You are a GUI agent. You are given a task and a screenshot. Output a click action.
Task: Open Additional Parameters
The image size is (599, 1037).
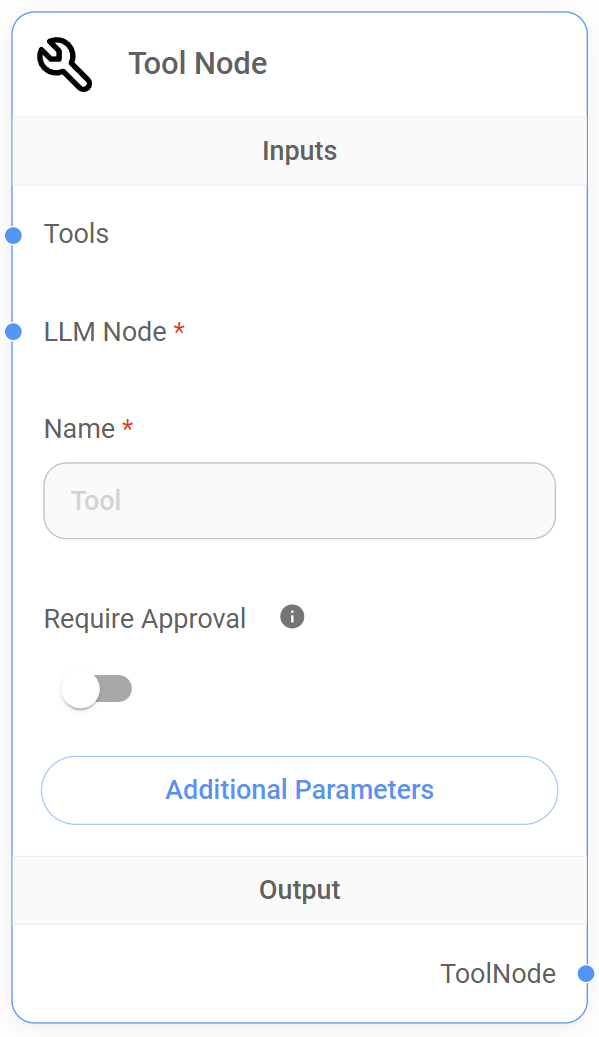pos(300,790)
